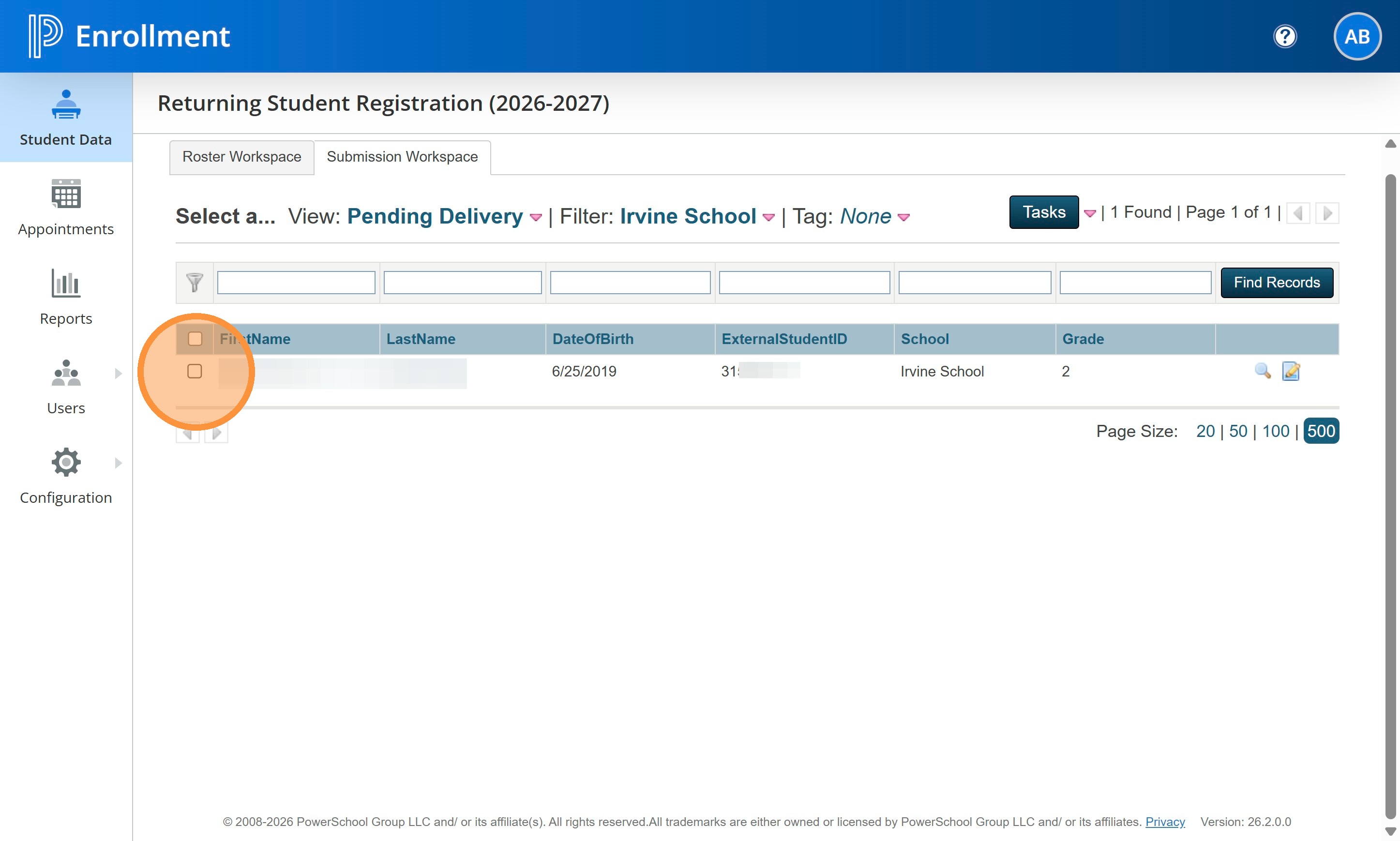
Task: Click the funnel filter icon
Action: [x=195, y=282]
